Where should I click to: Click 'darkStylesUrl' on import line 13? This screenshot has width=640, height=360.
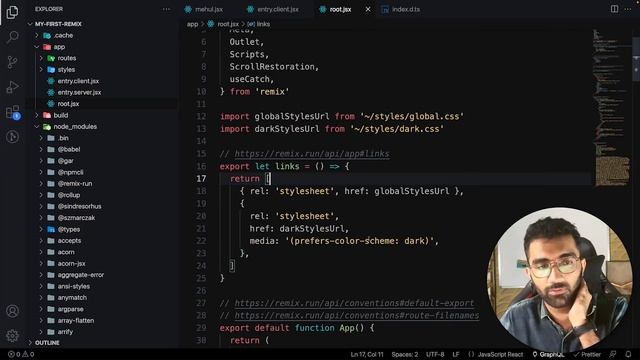point(287,129)
